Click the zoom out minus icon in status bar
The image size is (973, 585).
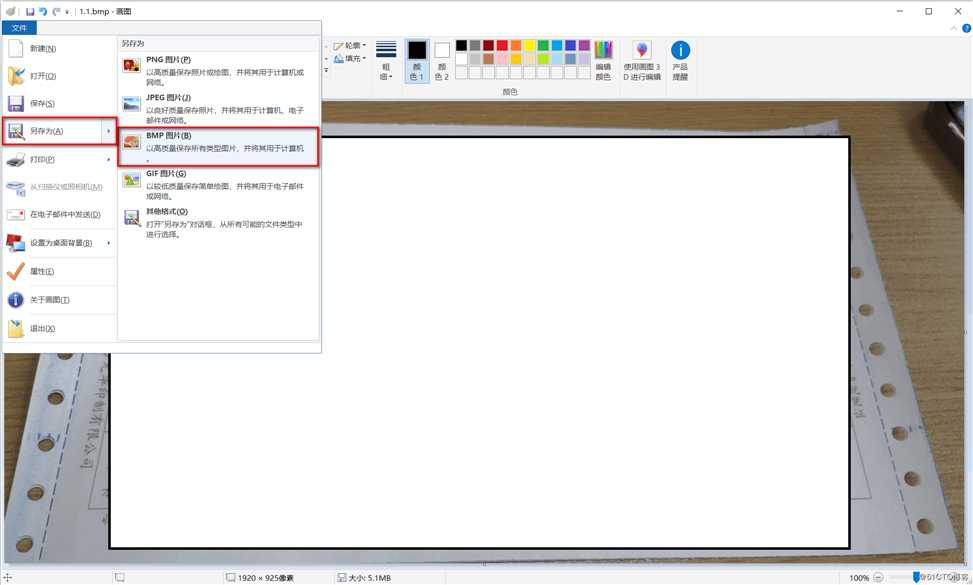tap(878, 578)
